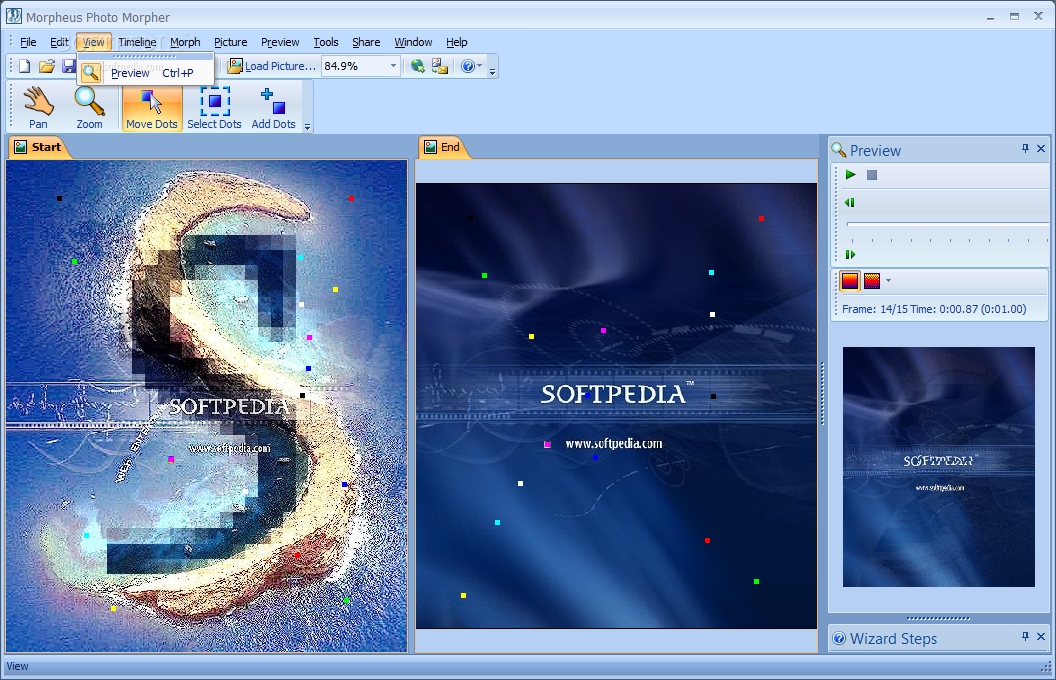Click the Morpheus app icon in title bar
The width and height of the screenshot is (1056, 680).
pyautogui.click(x=13, y=15)
